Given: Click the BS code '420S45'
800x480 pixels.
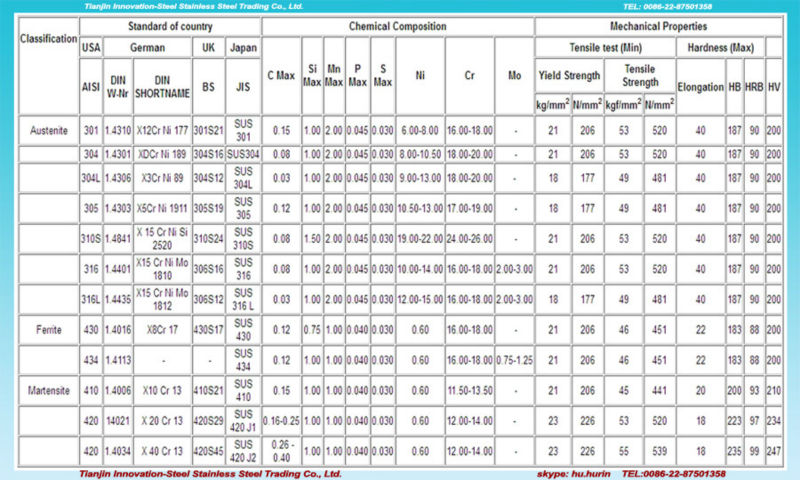Looking at the screenshot, I should [208, 451].
